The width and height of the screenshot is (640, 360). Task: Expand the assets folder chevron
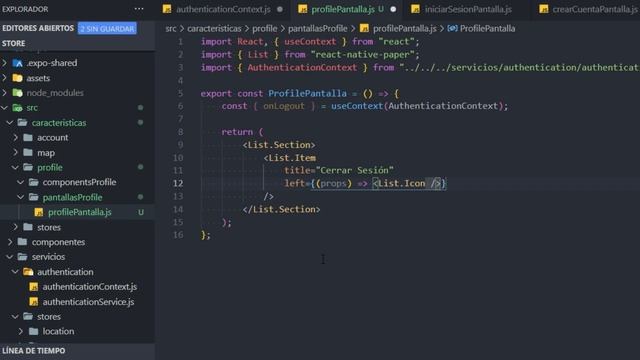5,78
